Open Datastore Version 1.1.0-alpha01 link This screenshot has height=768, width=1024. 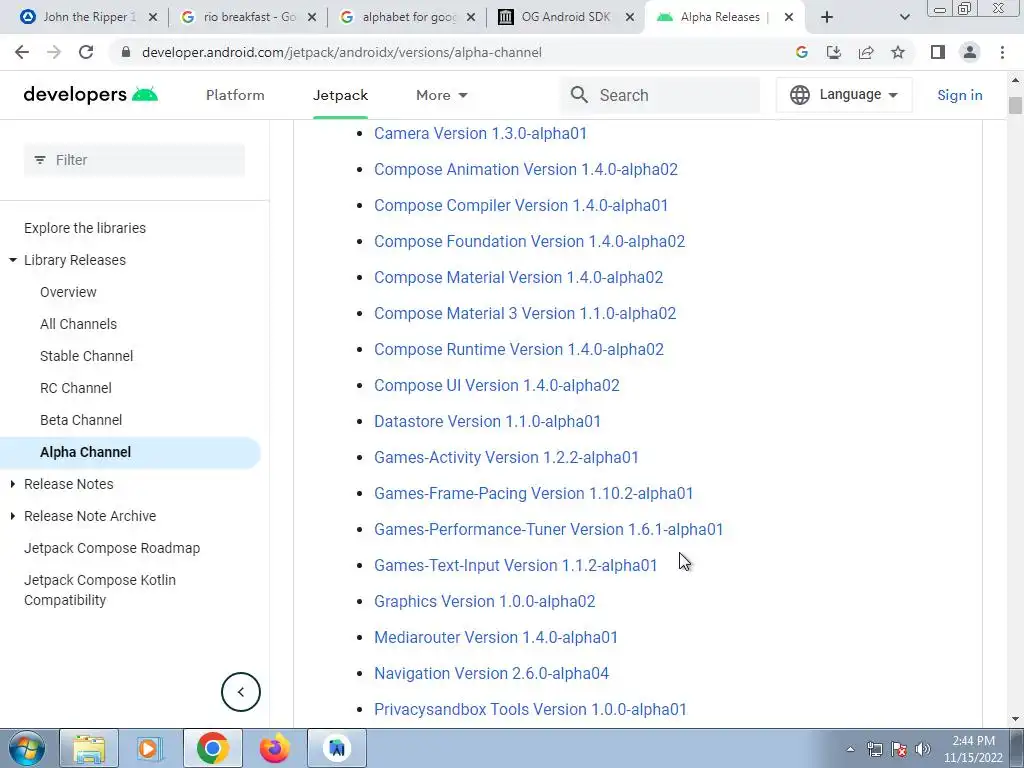487,421
